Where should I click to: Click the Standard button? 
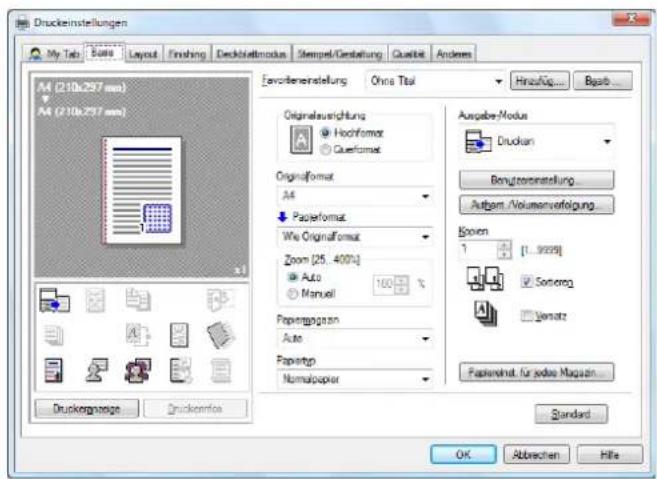[x=571, y=414]
